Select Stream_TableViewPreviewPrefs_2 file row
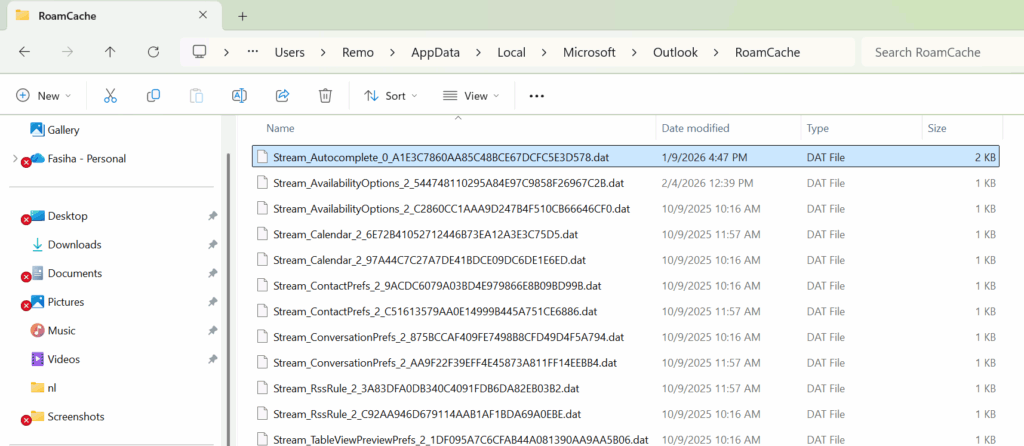The width and height of the screenshot is (1024, 446). [x=626, y=439]
